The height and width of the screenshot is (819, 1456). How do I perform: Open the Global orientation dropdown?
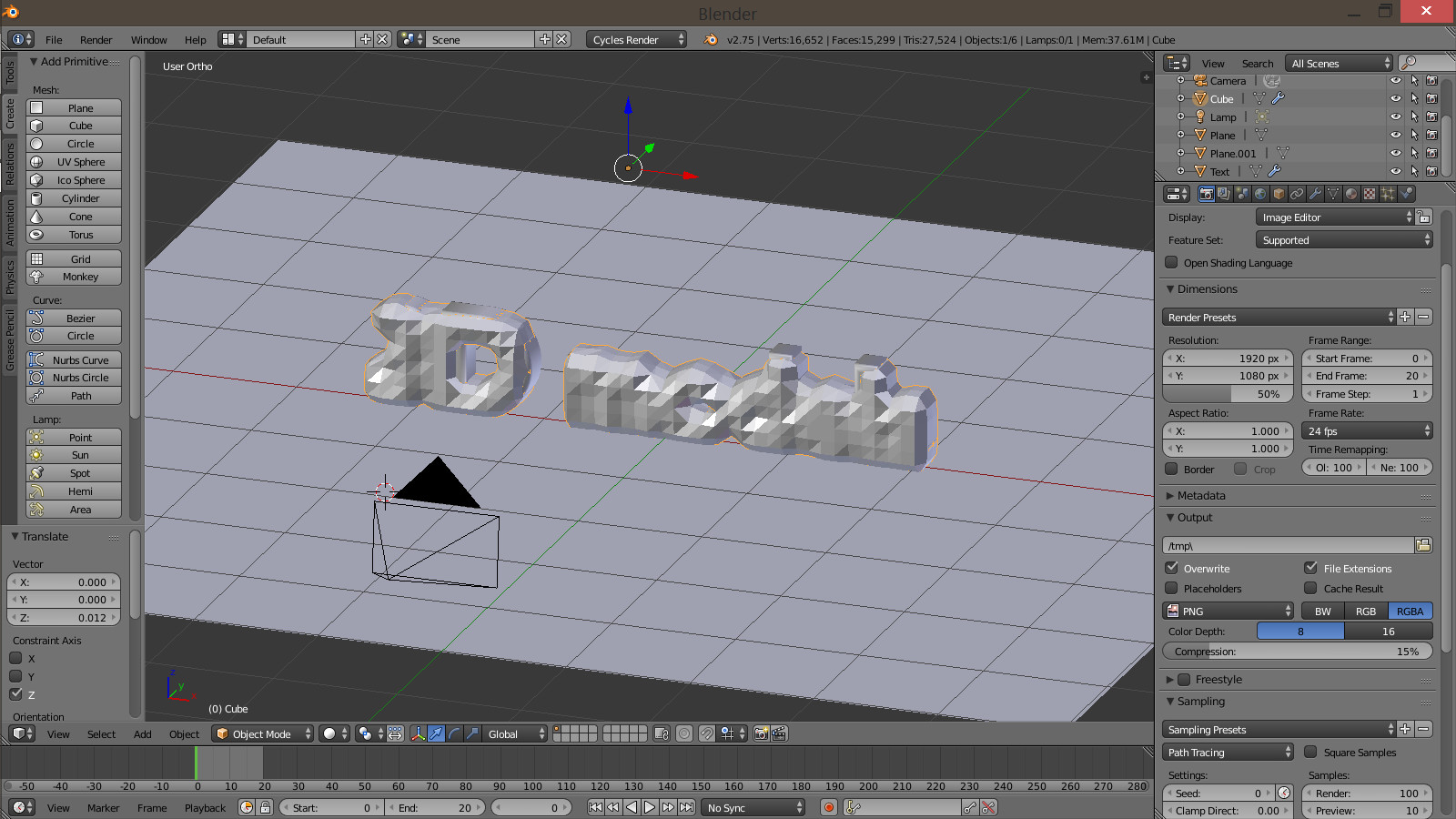coord(515,733)
